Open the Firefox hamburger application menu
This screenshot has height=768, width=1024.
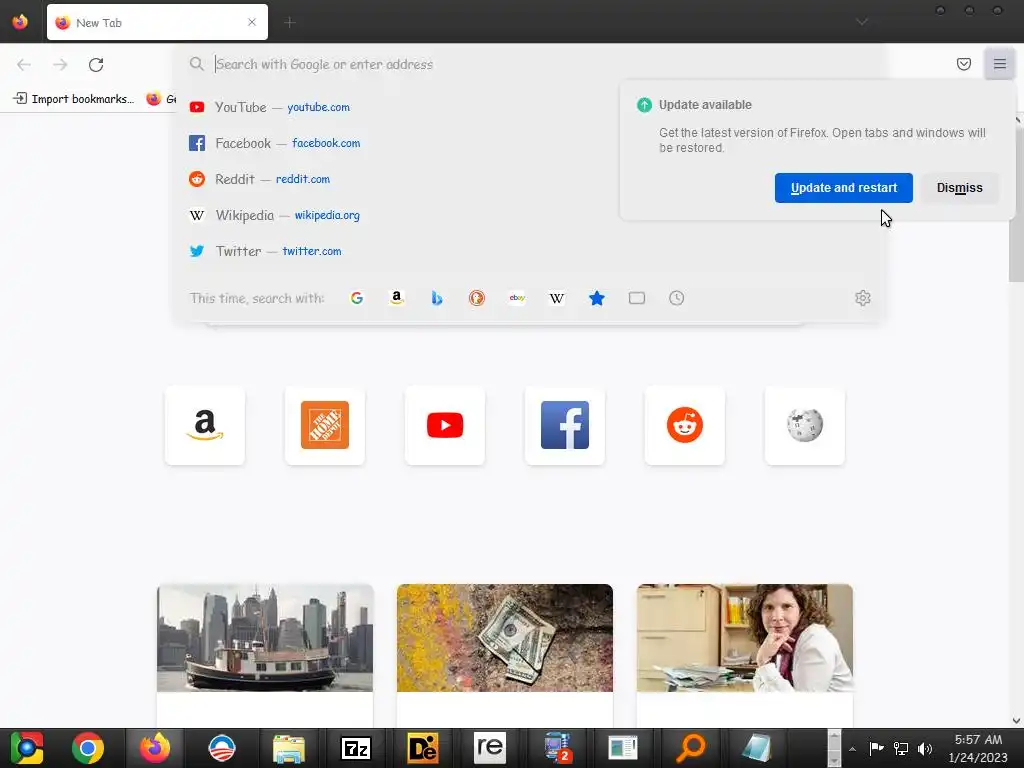[x=999, y=63]
